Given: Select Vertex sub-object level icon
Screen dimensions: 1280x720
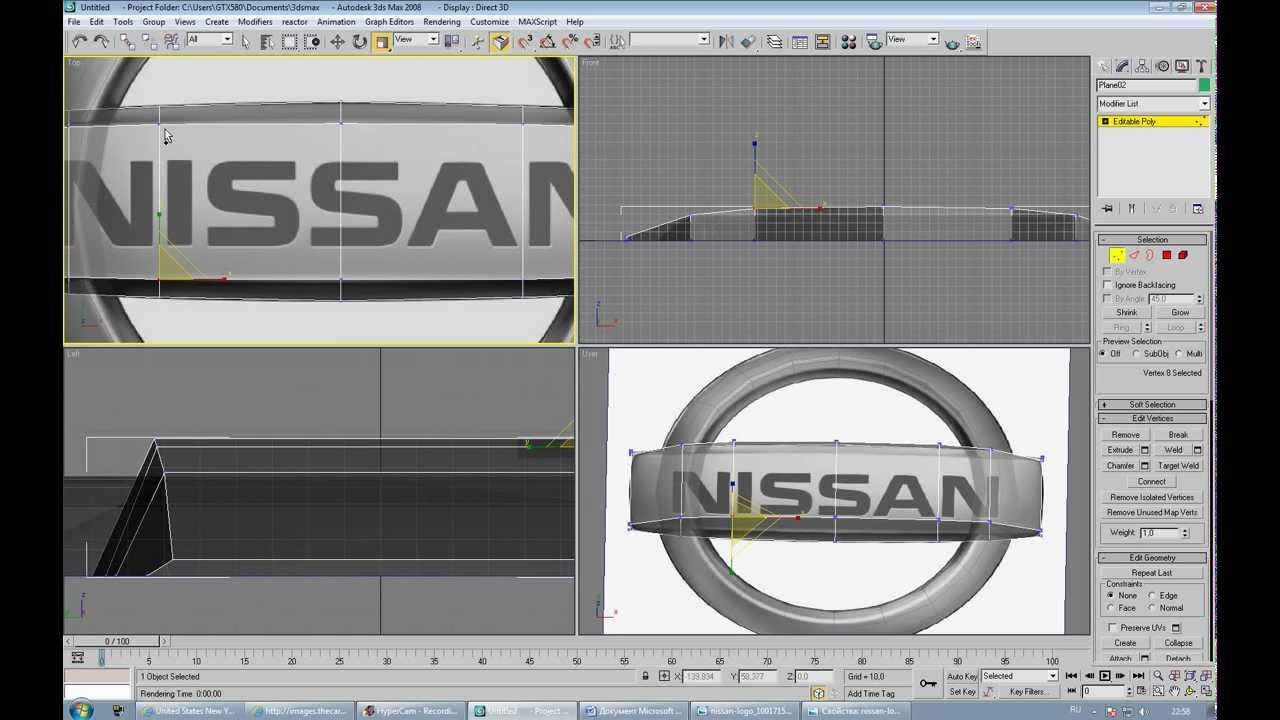Looking at the screenshot, I should pos(1117,255).
